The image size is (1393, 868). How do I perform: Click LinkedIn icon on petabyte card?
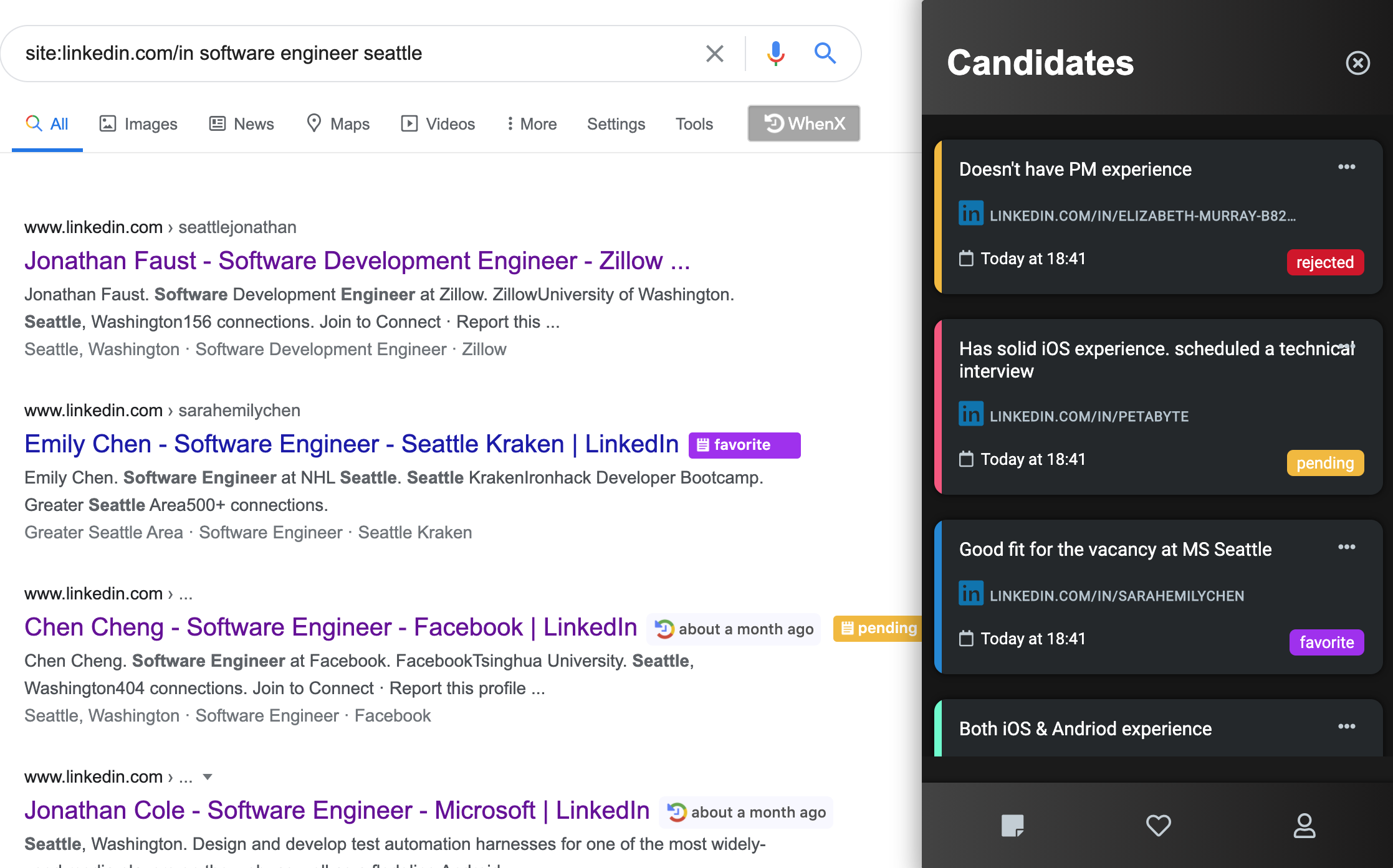[x=970, y=414]
